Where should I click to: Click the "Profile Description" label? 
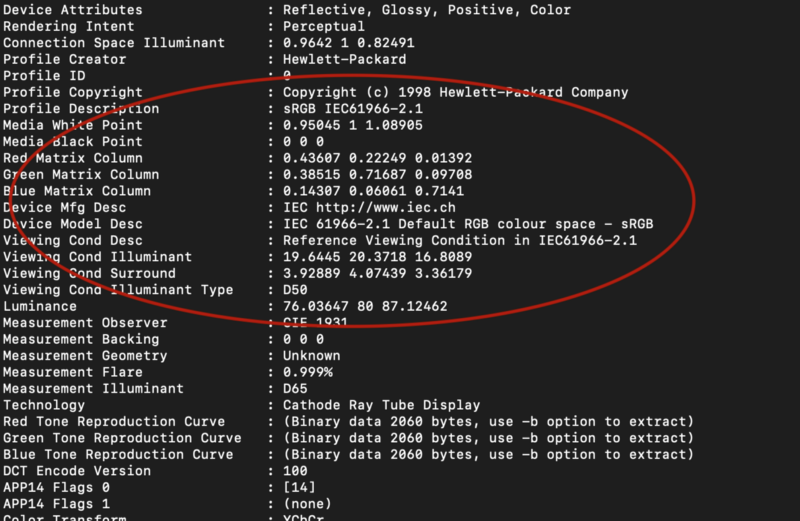coord(81,109)
